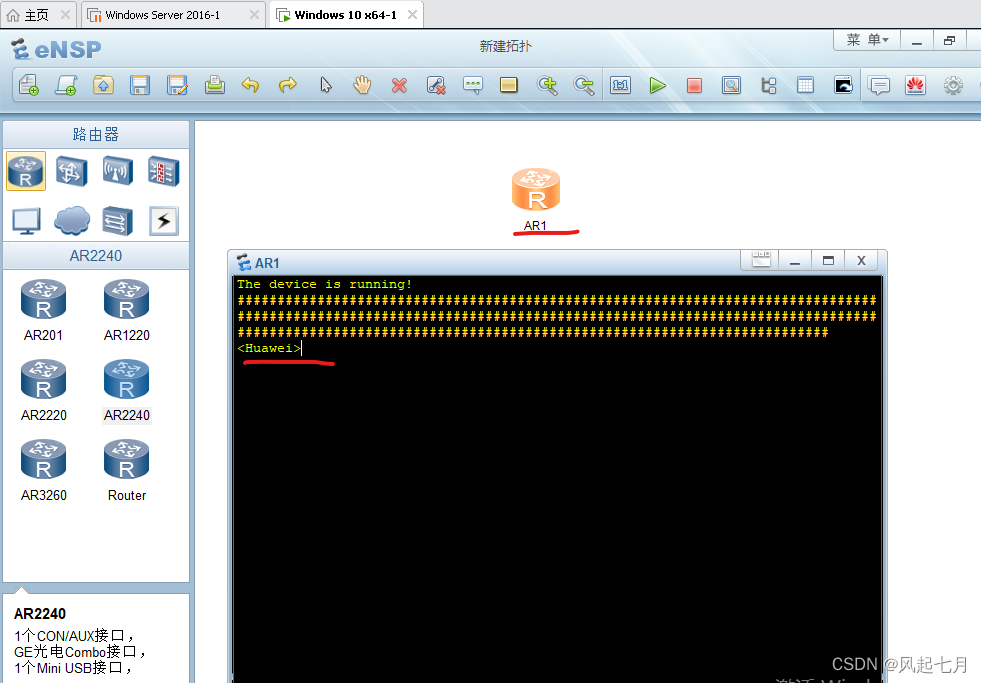
Task: Select the switch device category
Action: [x=71, y=171]
